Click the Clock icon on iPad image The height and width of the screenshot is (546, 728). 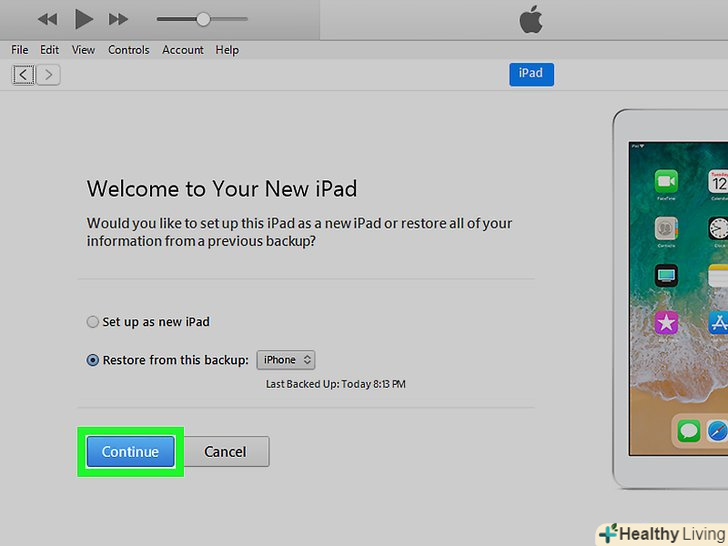pyautogui.click(x=718, y=228)
